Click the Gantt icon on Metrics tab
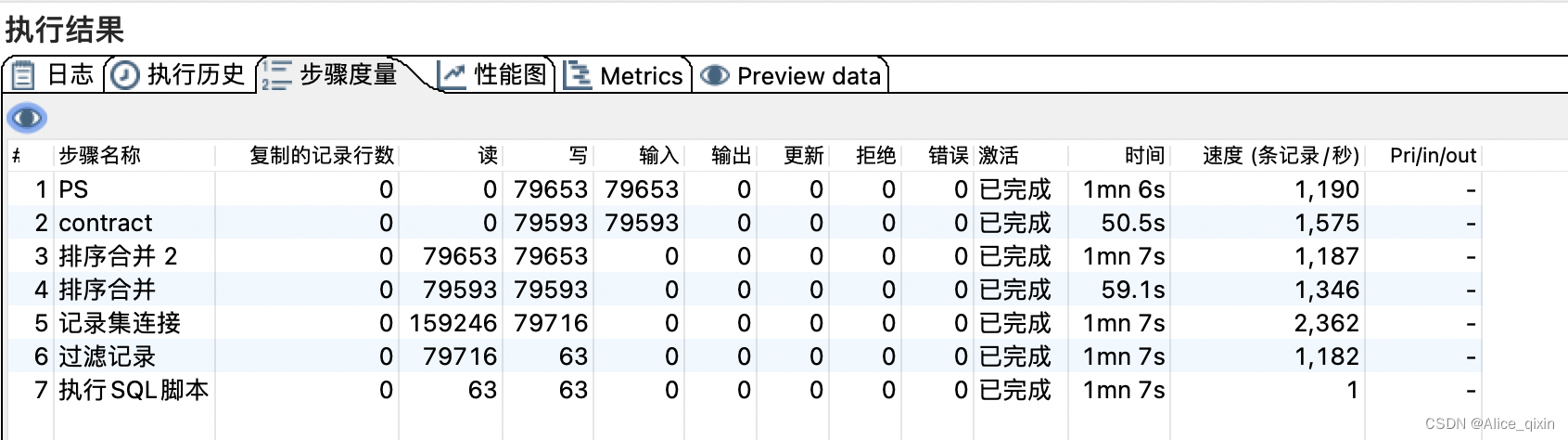1568x440 pixels. click(578, 75)
